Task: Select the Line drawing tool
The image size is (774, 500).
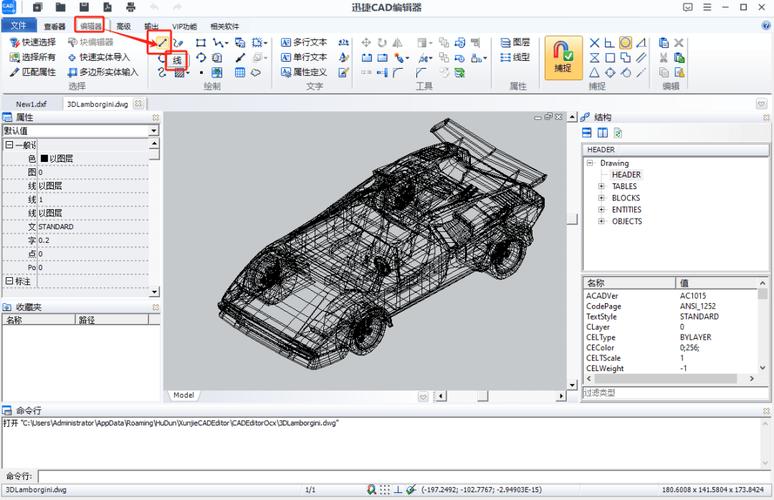Action: (x=162, y=43)
